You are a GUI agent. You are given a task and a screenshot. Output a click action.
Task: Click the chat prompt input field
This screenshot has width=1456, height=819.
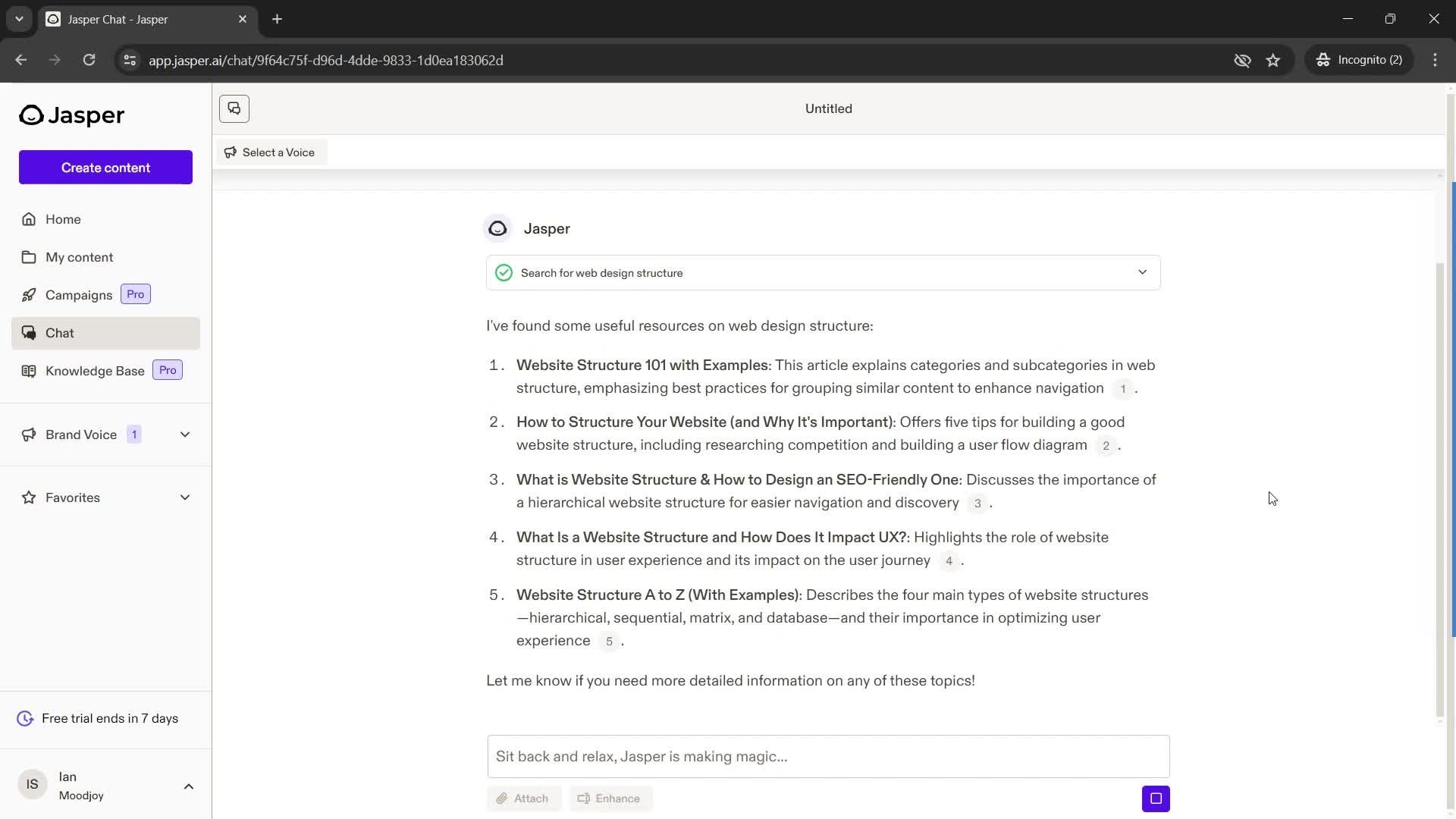tap(828, 757)
